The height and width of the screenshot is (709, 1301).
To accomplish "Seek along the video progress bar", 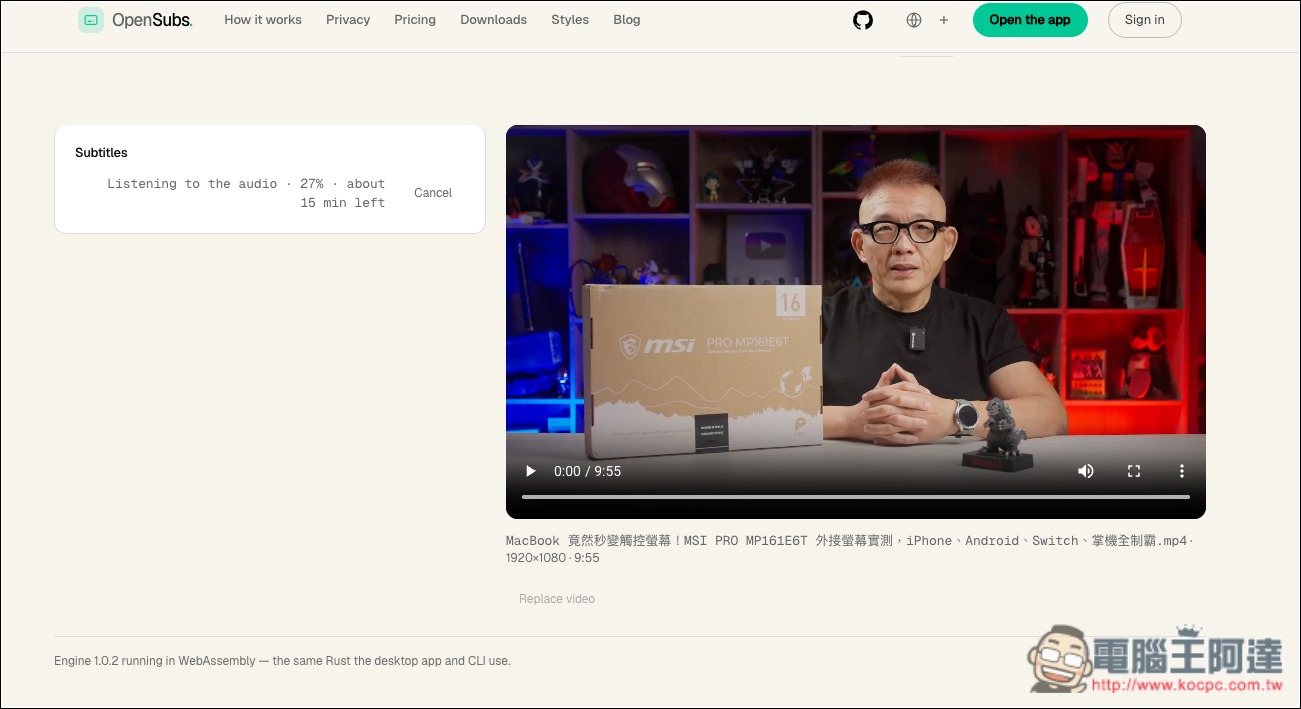I will (856, 497).
